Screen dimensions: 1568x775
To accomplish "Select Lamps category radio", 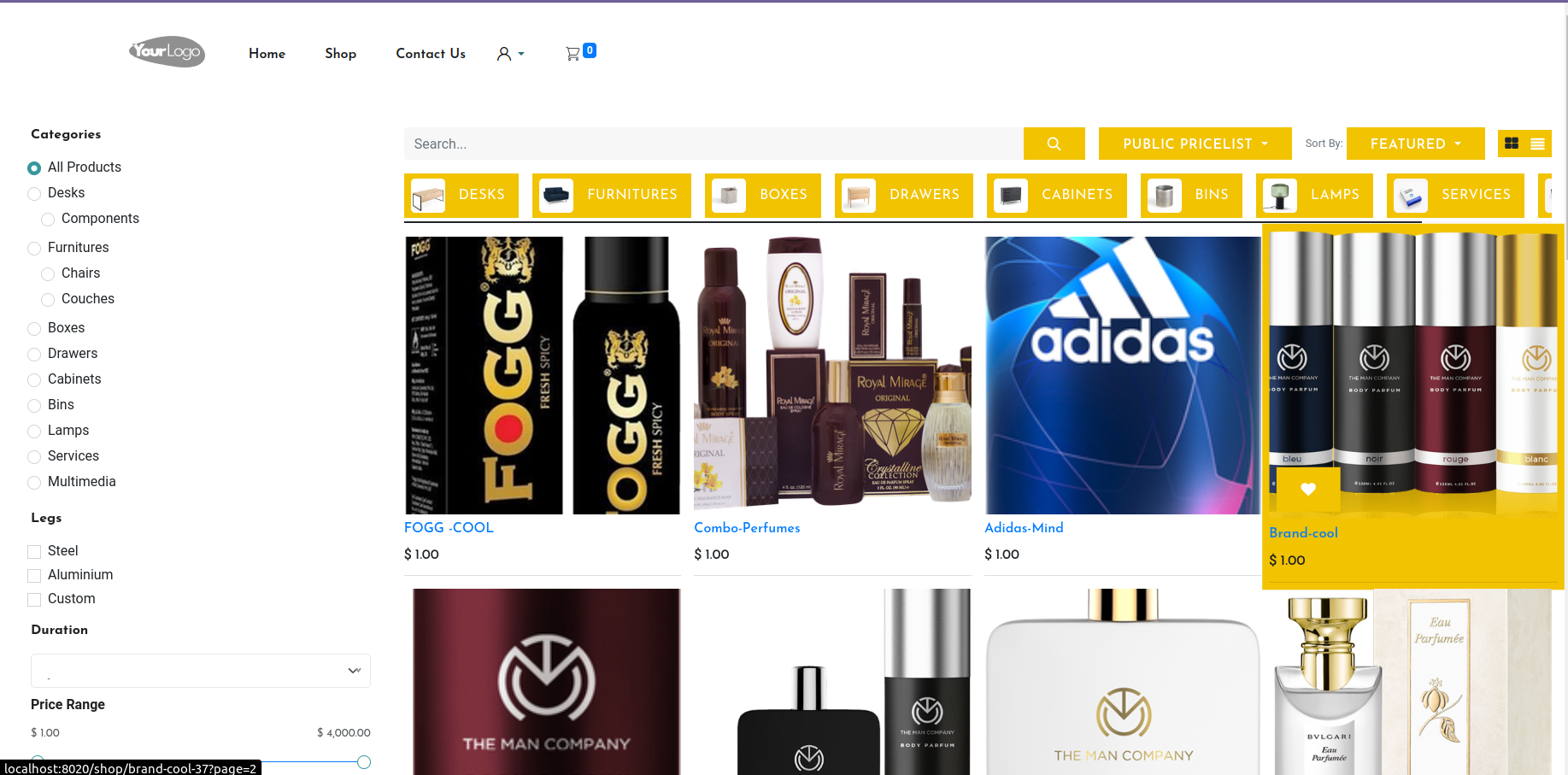I will [x=34, y=432].
